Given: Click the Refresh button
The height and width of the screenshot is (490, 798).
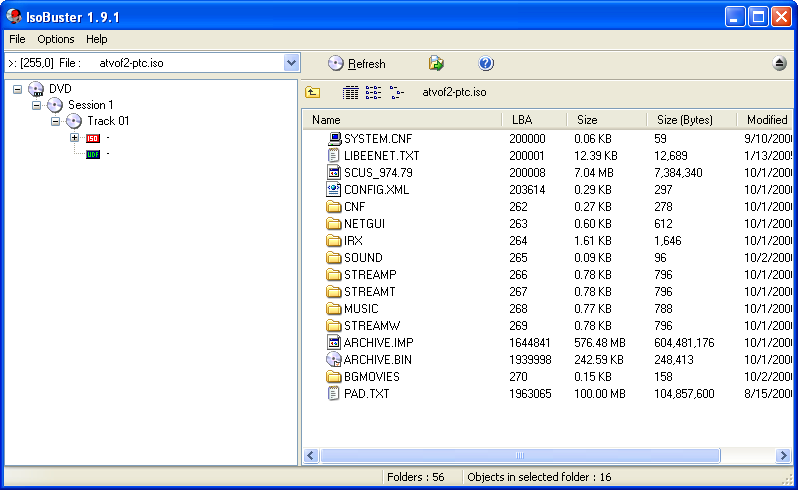Looking at the screenshot, I should click(357, 63).
